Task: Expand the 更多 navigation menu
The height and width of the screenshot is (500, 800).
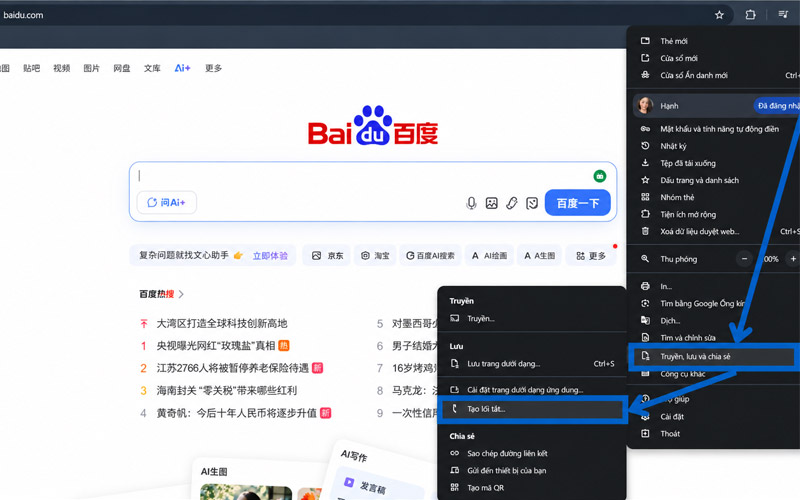Action: (x=213, y=68)
